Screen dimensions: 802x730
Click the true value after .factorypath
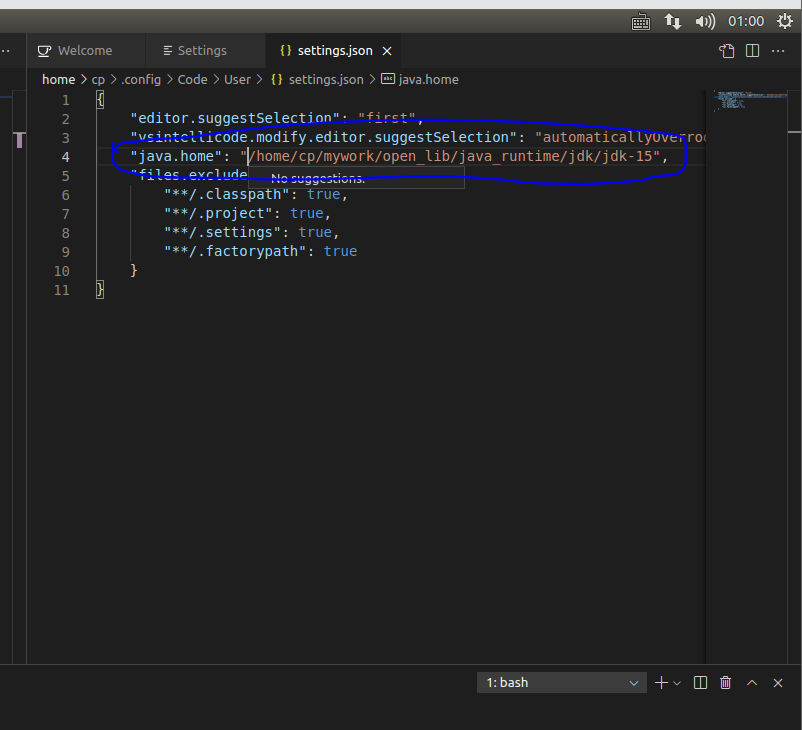[340, 251]
